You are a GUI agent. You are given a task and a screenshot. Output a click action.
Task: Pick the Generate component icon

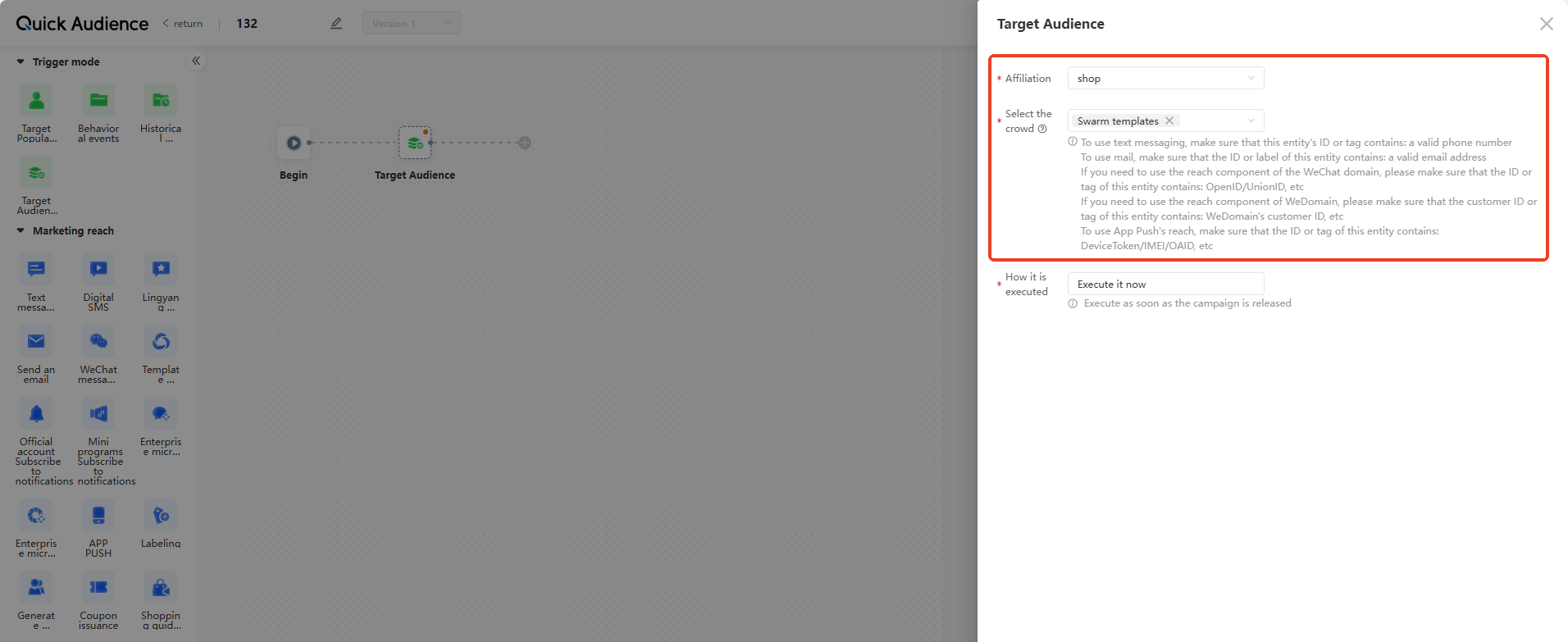(36, 587)
